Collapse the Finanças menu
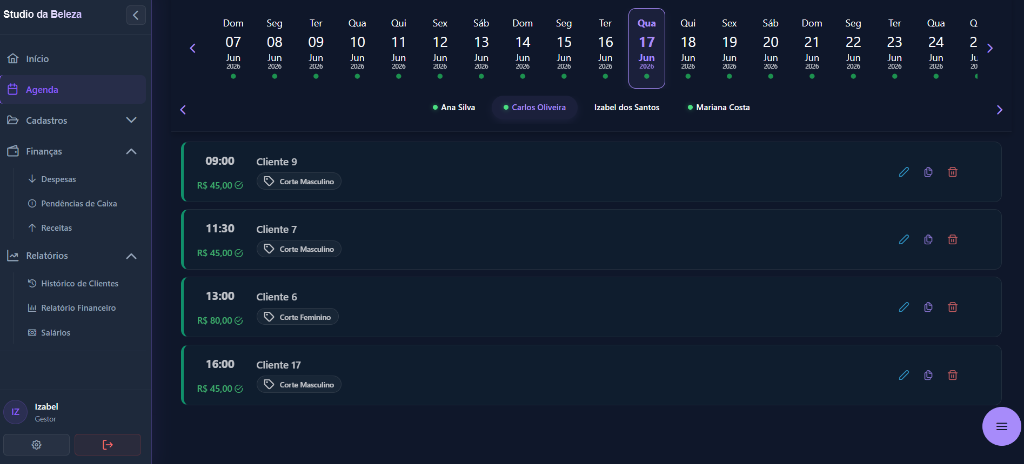1024x464 pixels. pyautogui.click(x=72, y=151)
